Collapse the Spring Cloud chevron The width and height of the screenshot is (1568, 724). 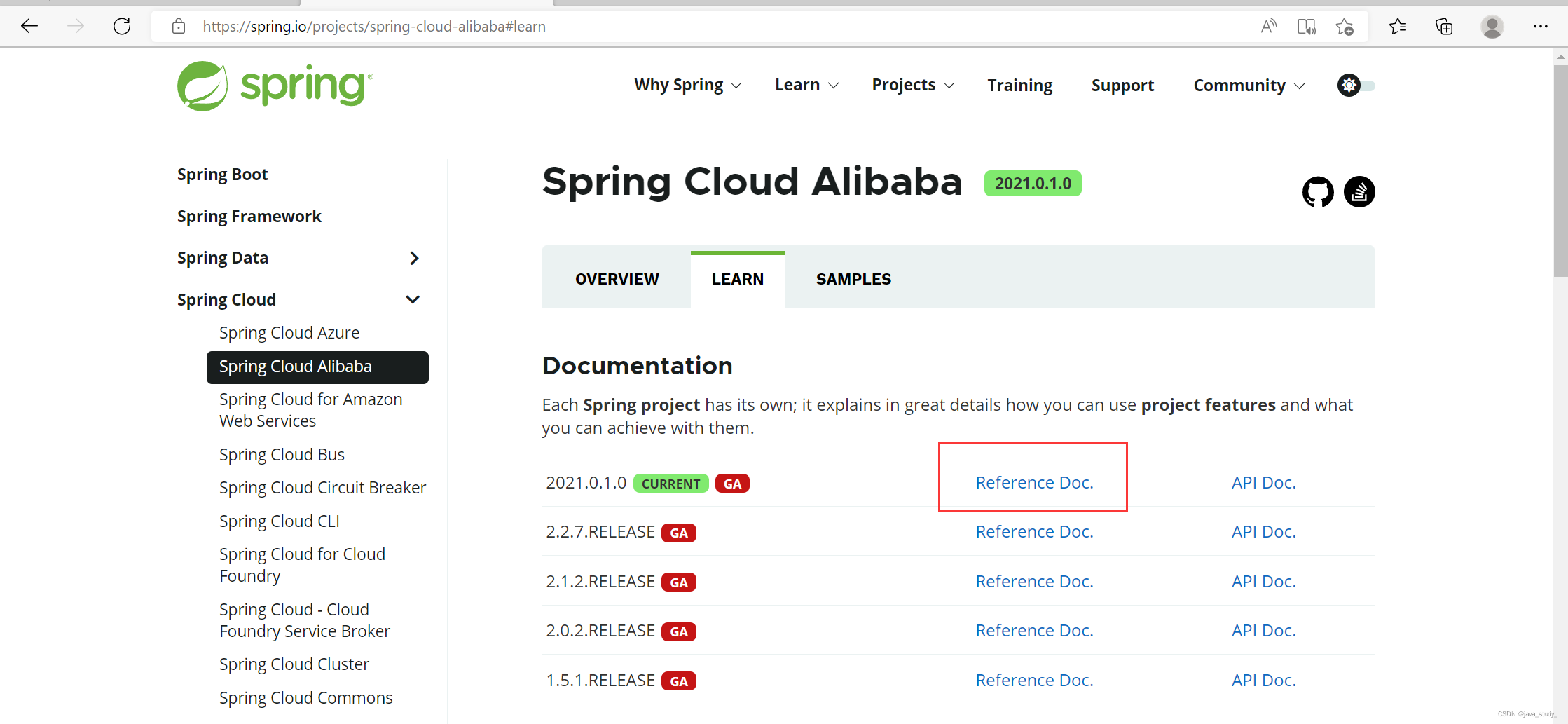(x=413, y=299)
